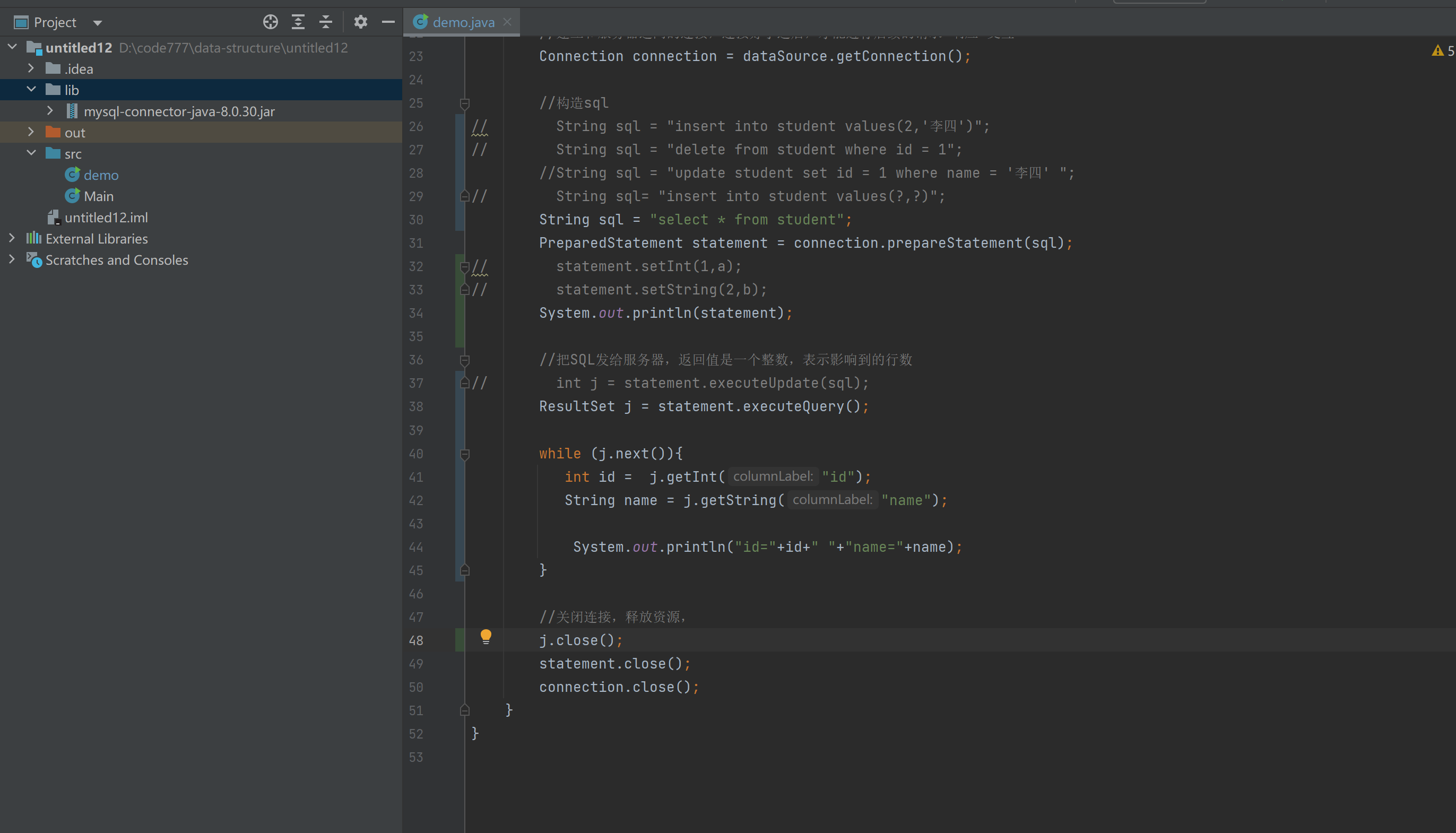Screen dimensions: 1456x833
Task: Open the Project panel settings gear
Action: click(360, 22)
